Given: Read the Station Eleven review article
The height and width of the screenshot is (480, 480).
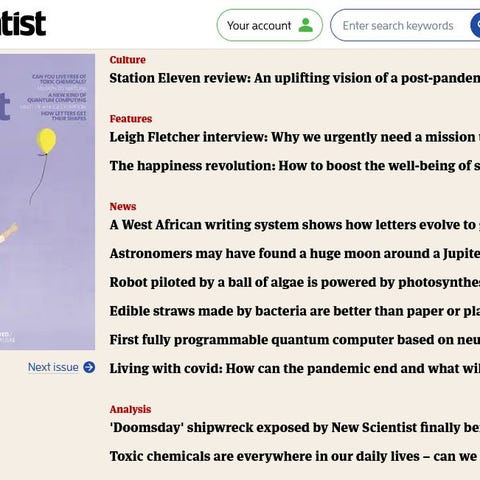Looking at the screenshot, I should [295, 78].
